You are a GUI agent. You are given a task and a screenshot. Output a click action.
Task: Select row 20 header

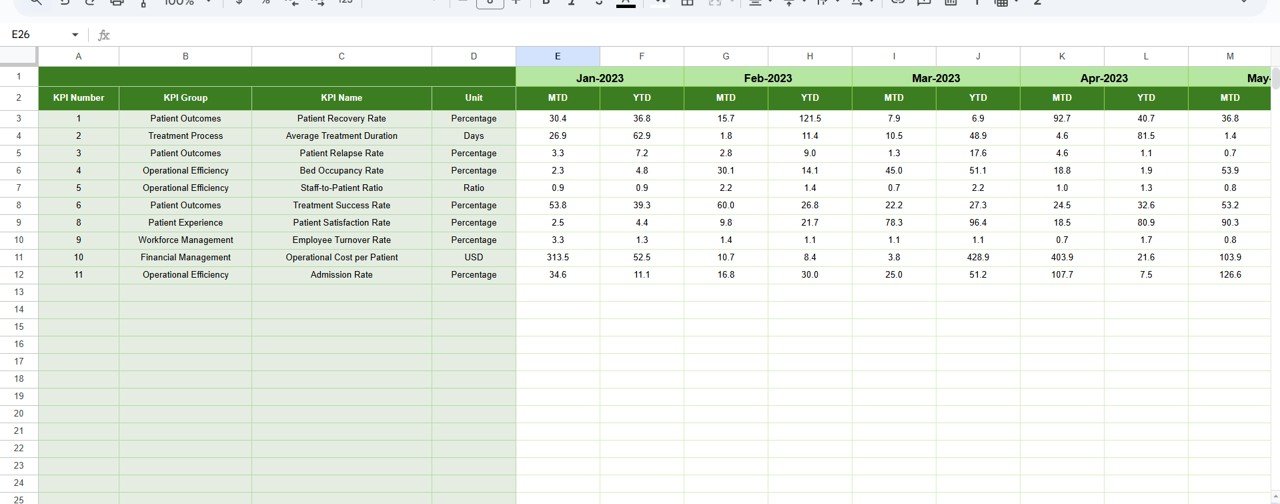pyautogui.click(x=19, y=414)
